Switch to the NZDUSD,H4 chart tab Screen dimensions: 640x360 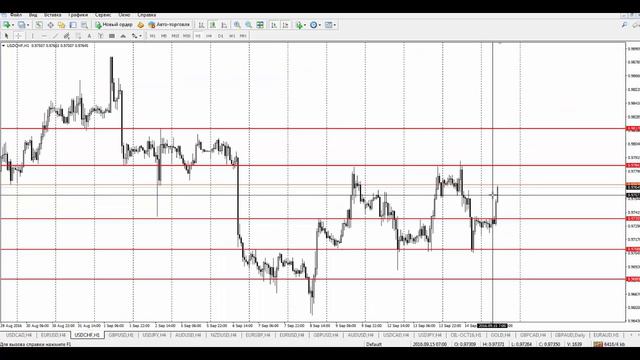pyautogui.click(x=223, y=335)
